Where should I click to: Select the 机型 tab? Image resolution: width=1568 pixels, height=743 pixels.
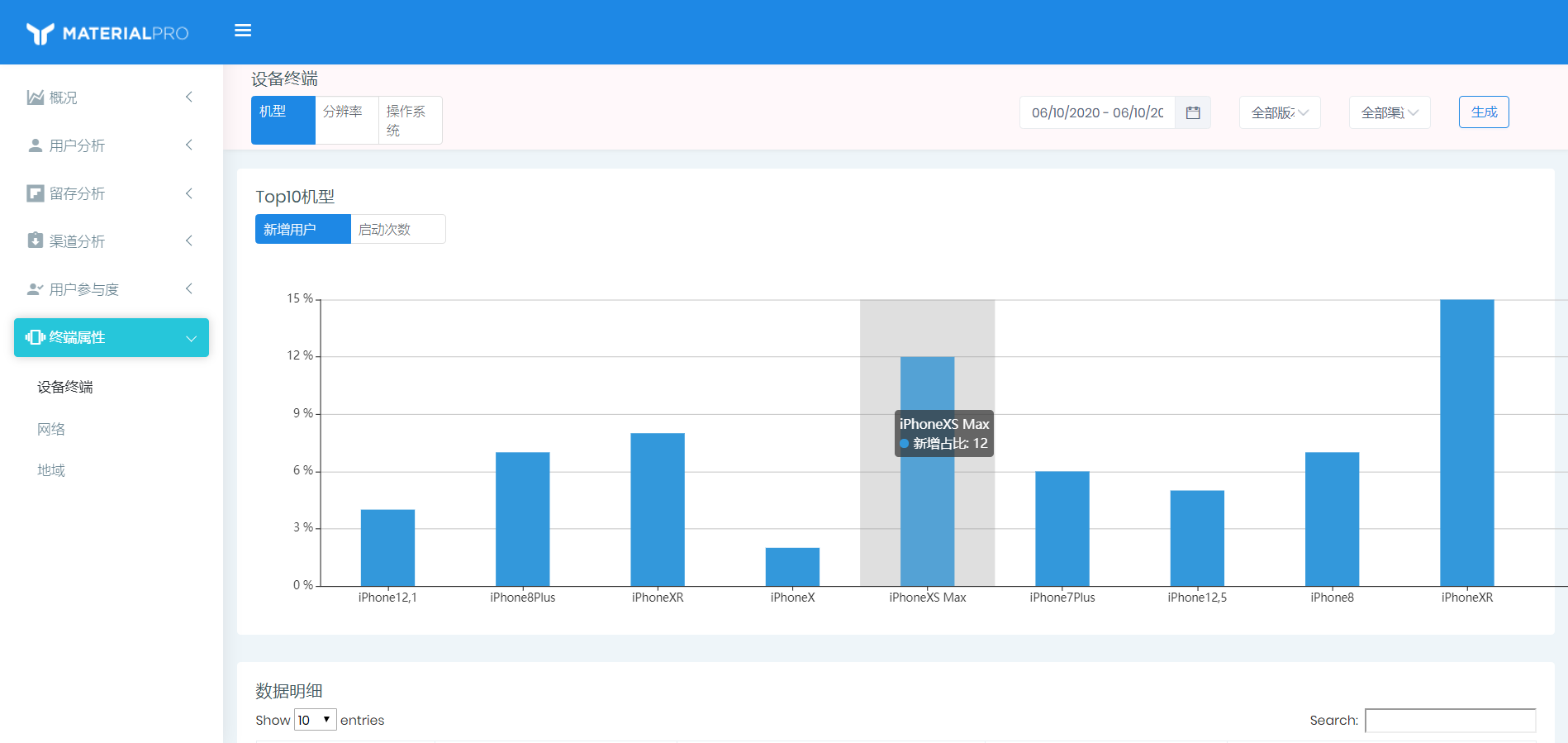[283, 120]
